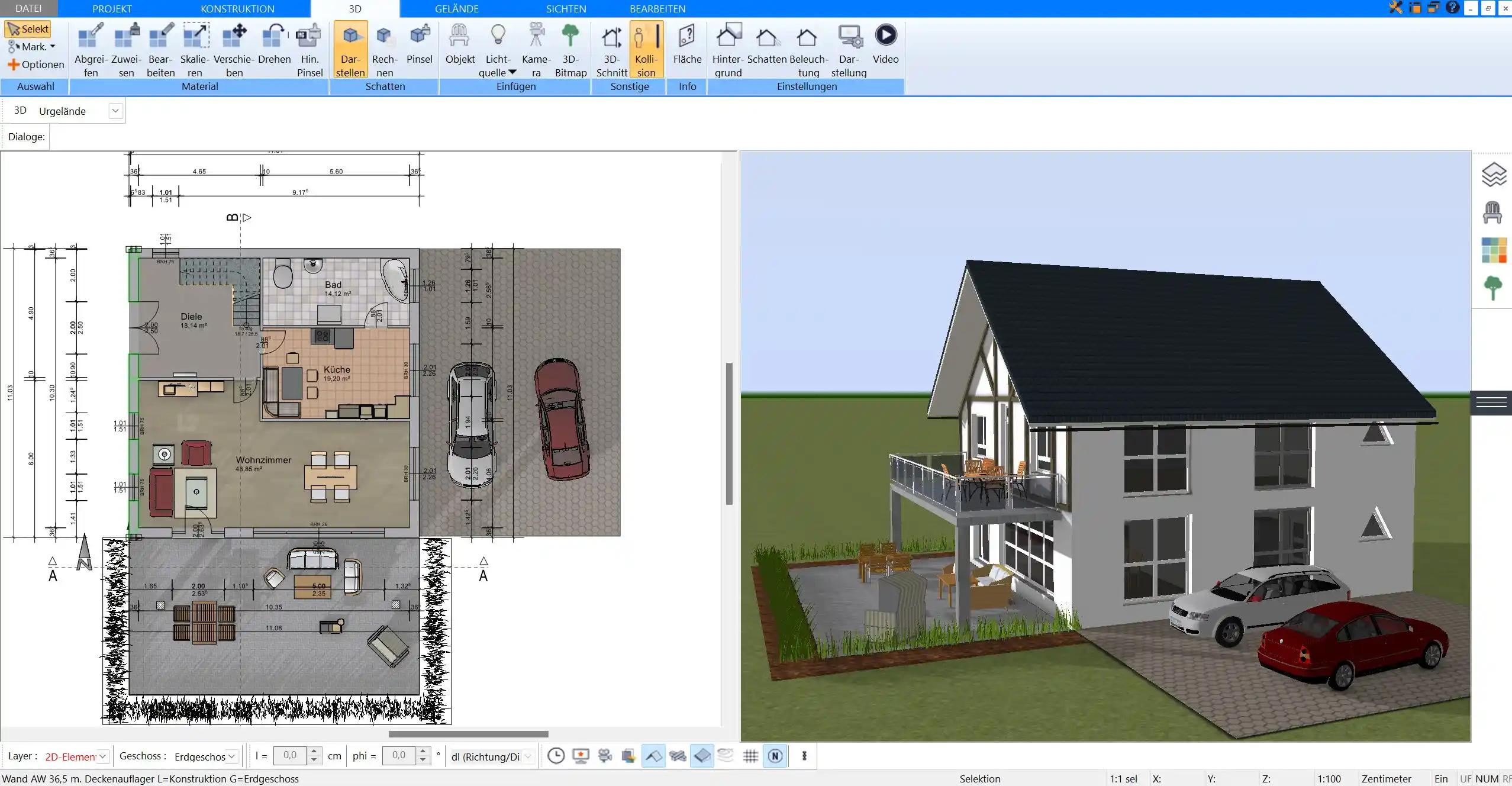
Task: Open the Beleuchtung lighting settings
Action: coord(808,50)
